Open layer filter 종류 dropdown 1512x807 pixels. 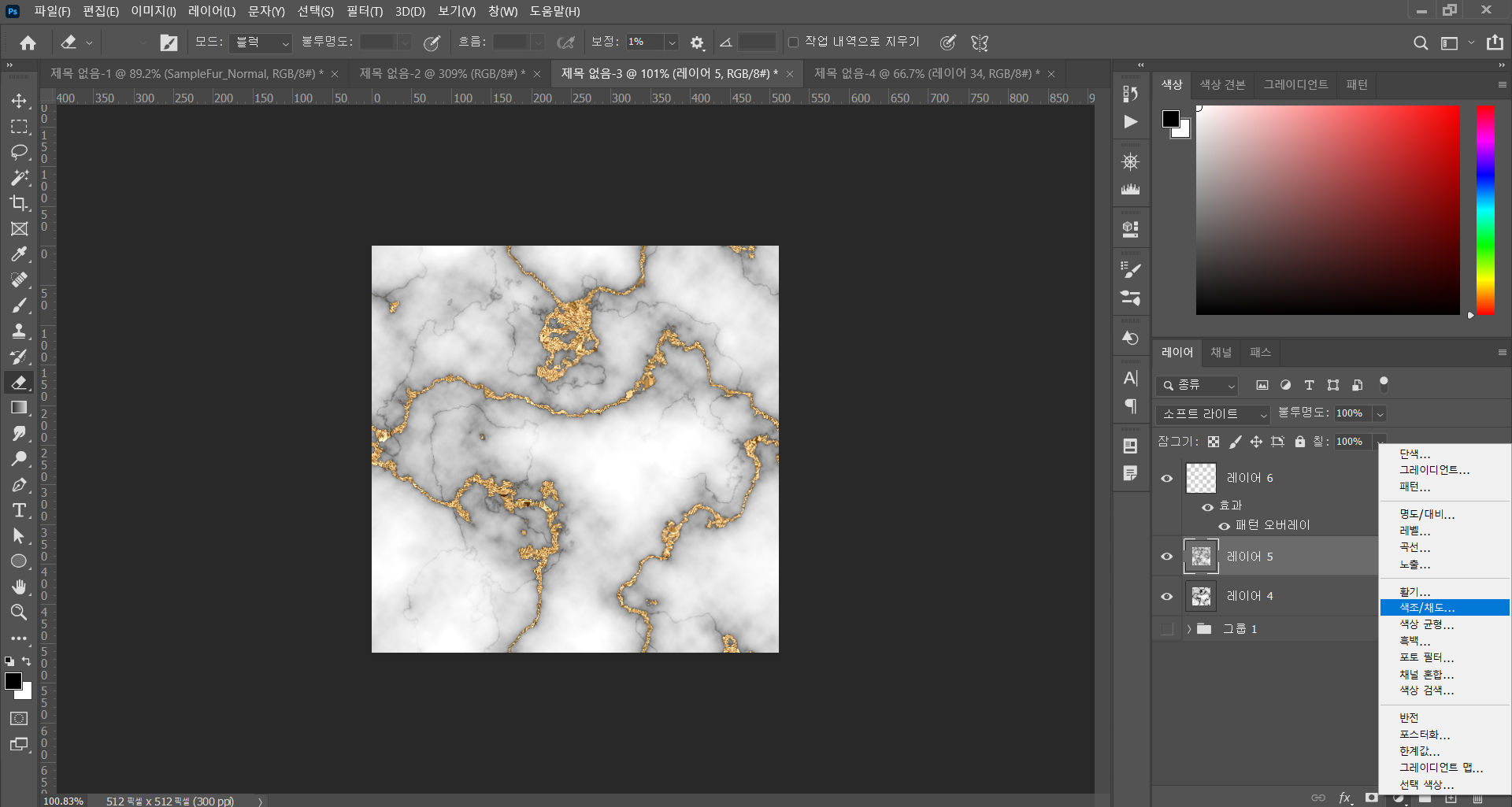click(1197, 385)
